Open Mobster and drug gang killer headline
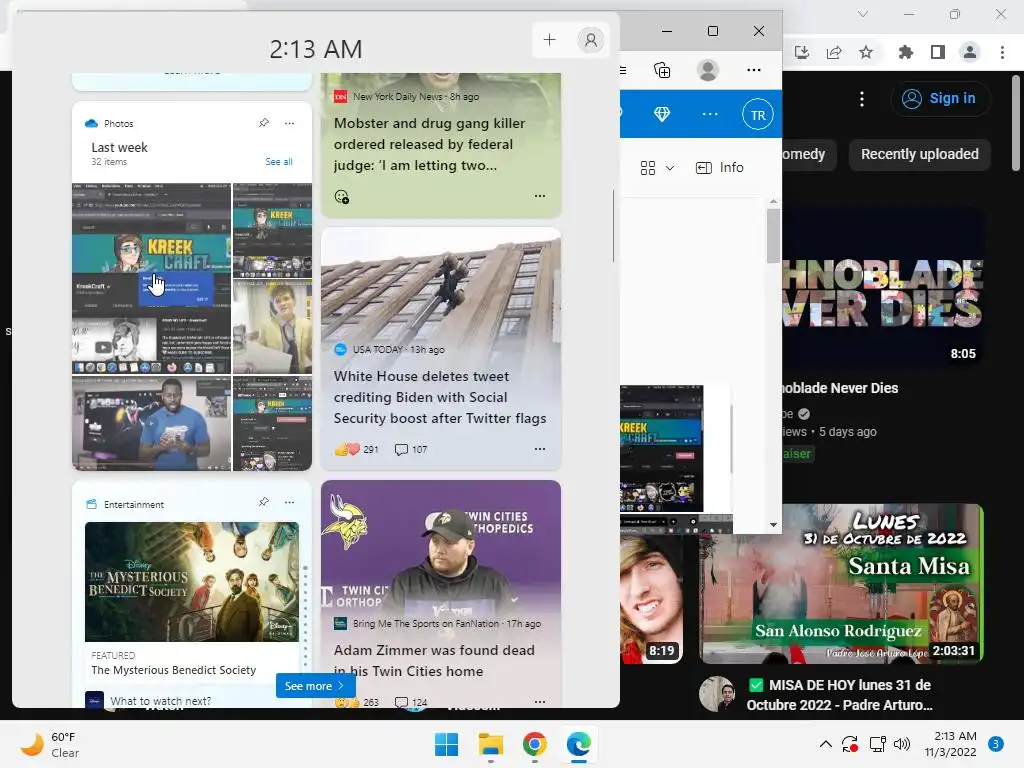 pyautogui.click(x=430, y=144)
